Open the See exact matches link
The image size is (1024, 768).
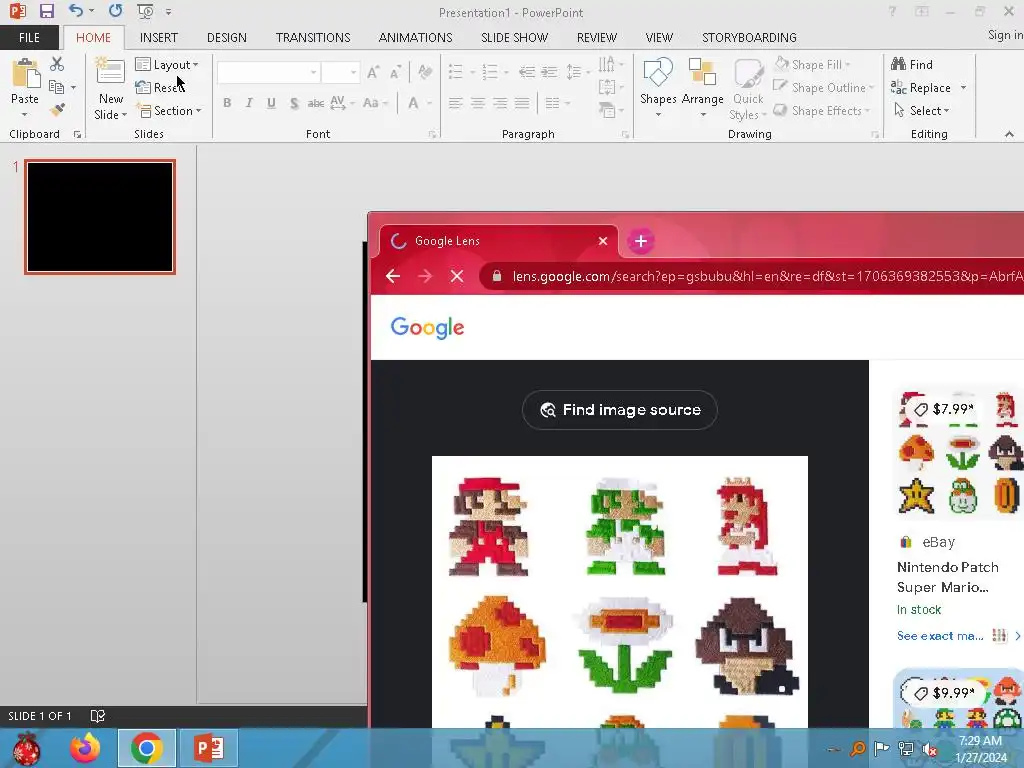tap(940, 636)
